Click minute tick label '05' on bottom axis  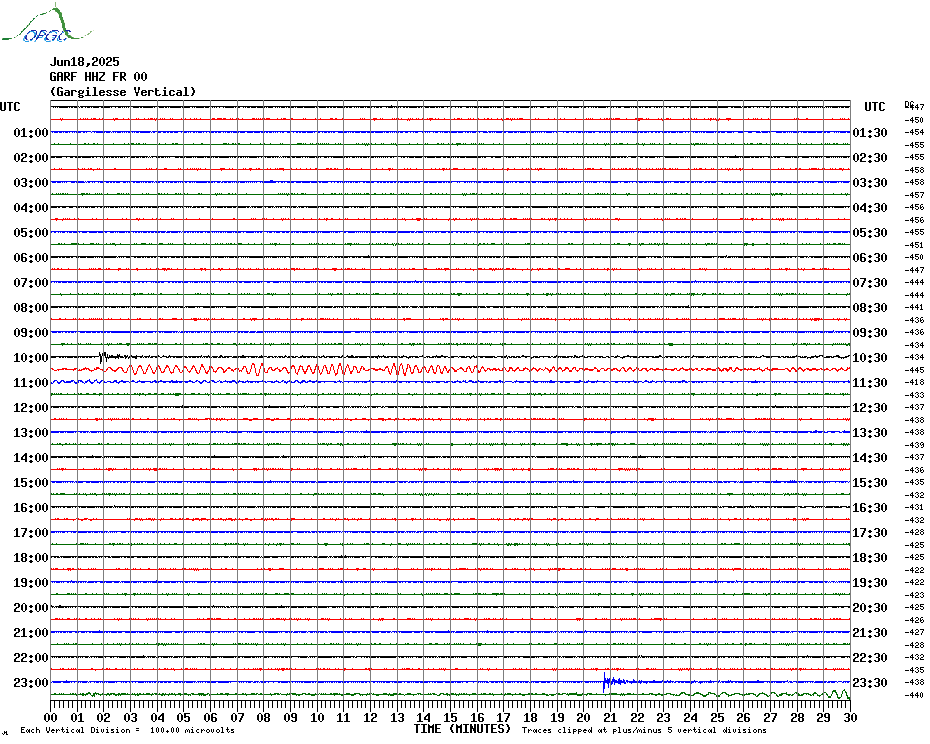point(184,717)
